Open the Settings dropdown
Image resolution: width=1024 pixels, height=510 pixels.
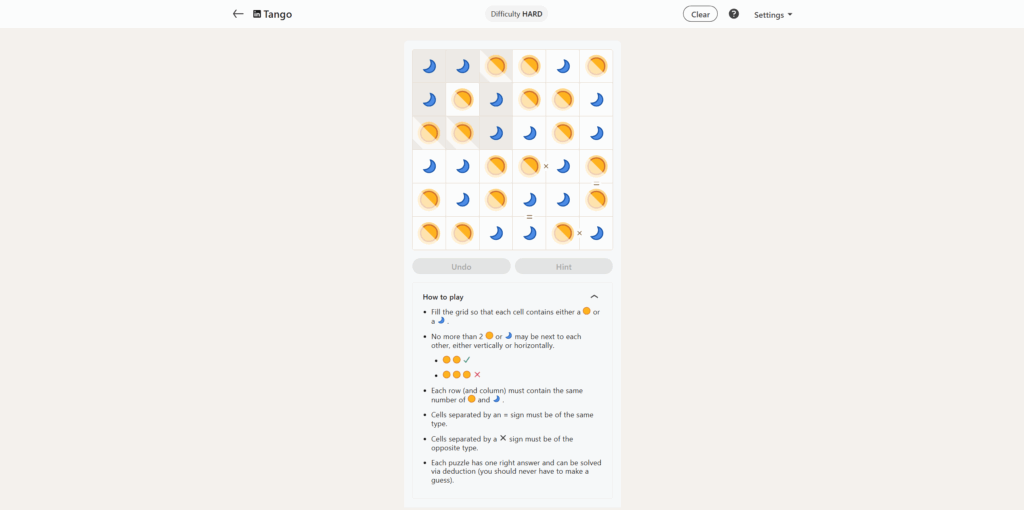(772, 15)
